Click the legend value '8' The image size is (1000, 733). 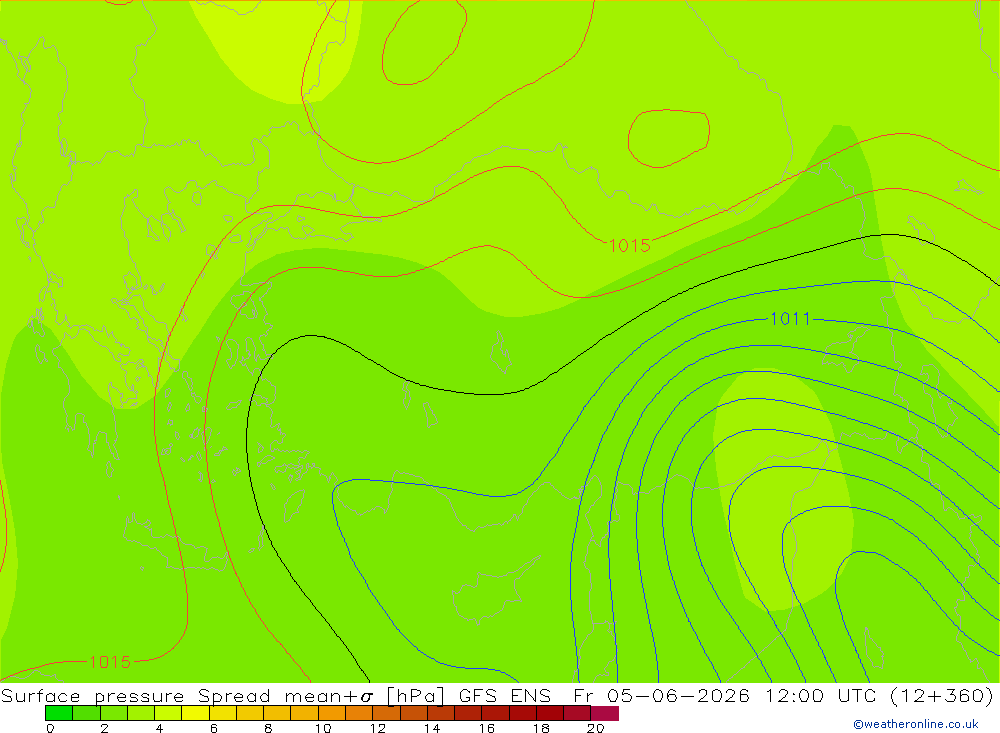[x=268, y=728]
